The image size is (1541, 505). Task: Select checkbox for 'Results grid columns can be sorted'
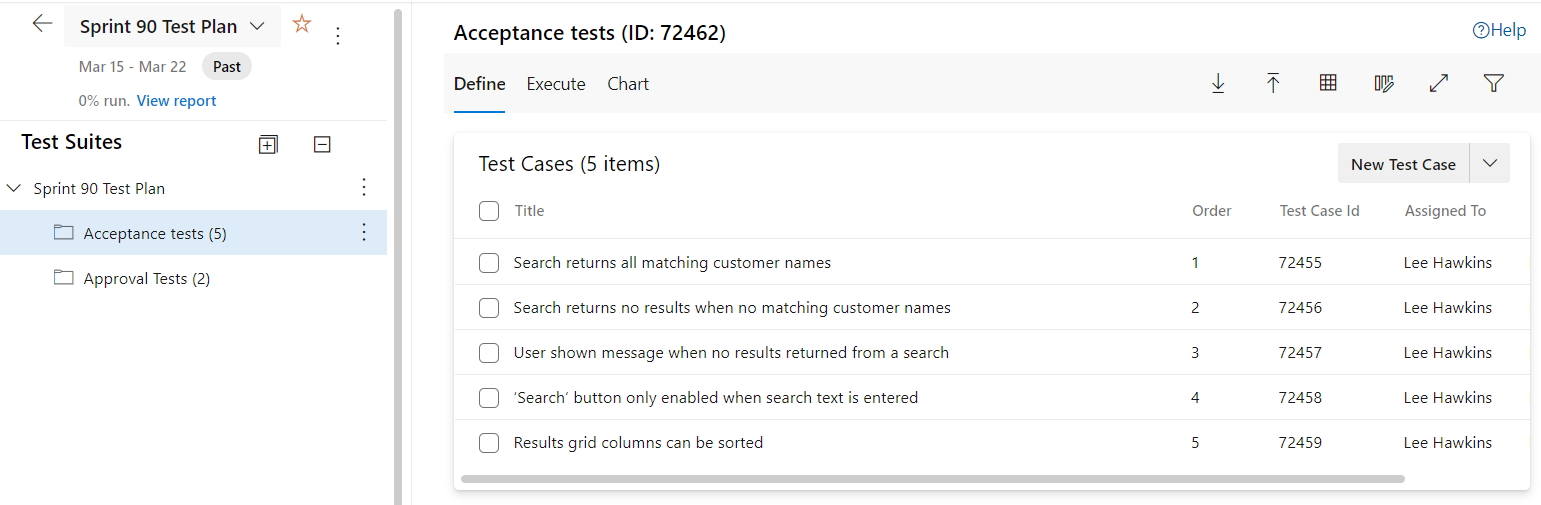tap(489, 443)
